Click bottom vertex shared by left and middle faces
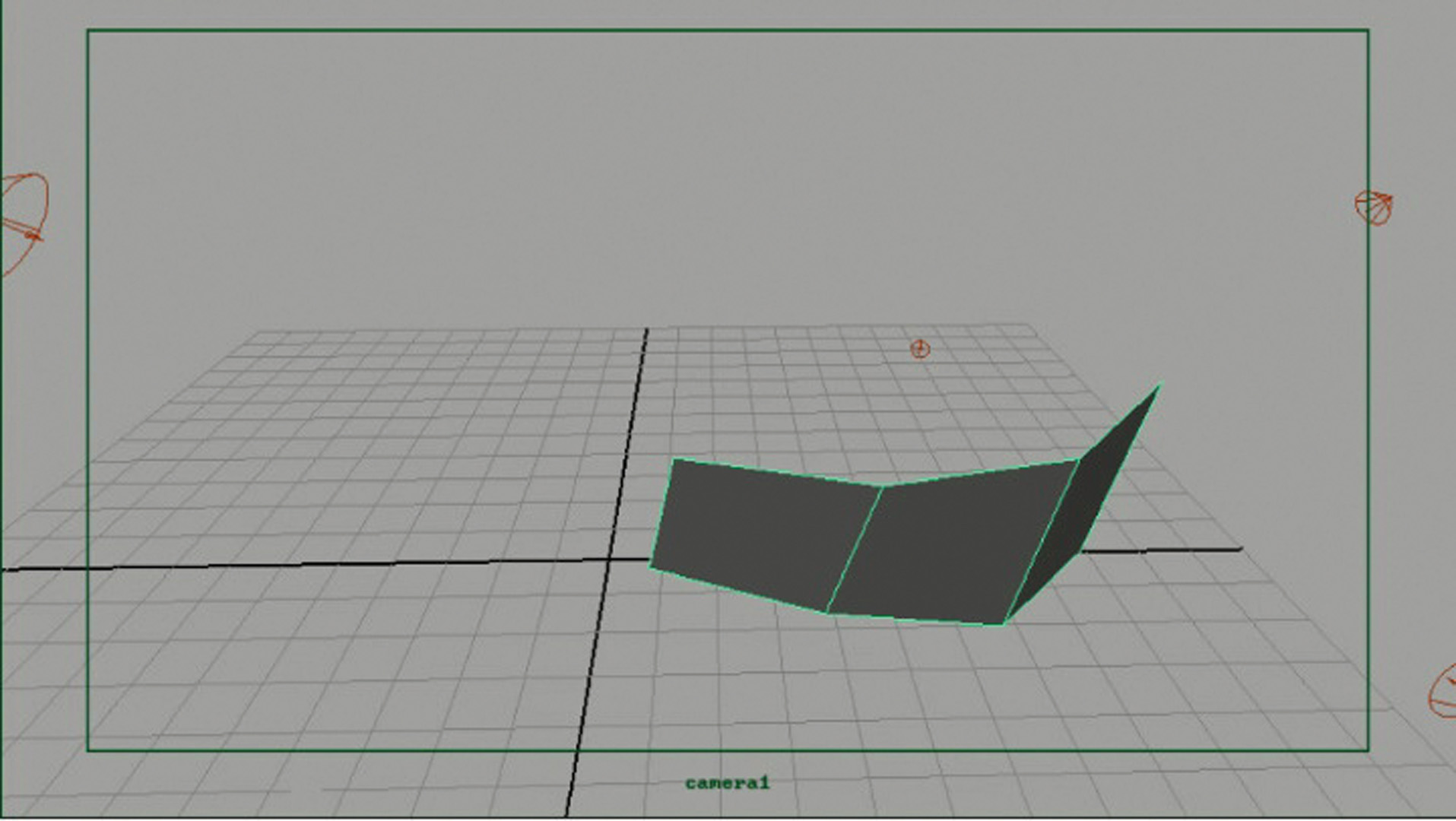Image resolution: width=1456 pixels, height=821 pixels. pyautogui.click(x=827, y=612)
